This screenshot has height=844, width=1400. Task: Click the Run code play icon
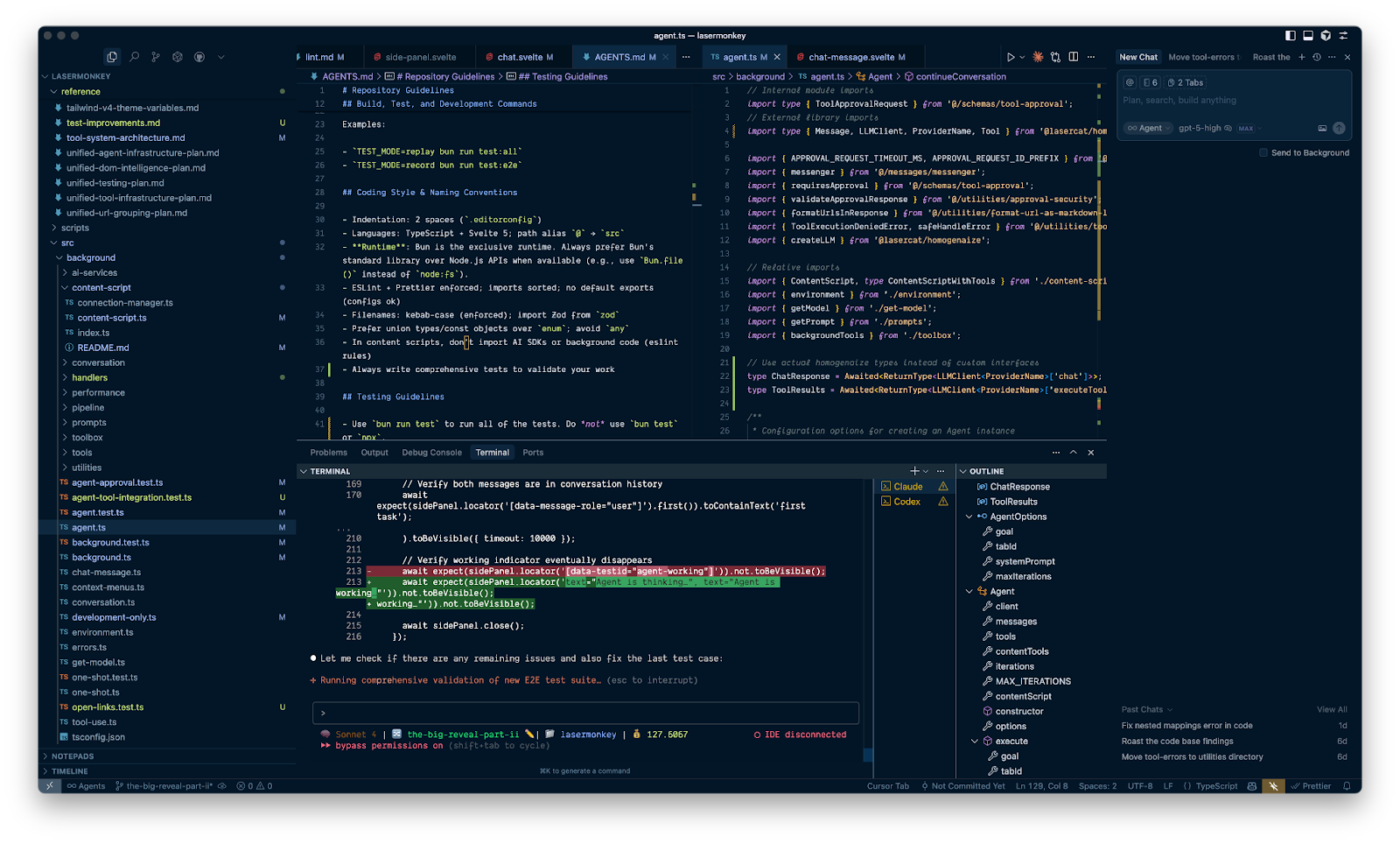click(x=1011, y=57)
